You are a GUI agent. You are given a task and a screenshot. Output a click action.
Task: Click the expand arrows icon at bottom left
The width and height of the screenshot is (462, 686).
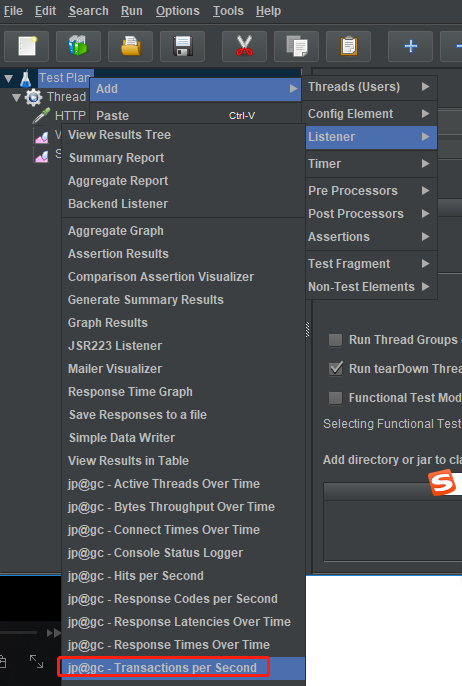(36, 661)
